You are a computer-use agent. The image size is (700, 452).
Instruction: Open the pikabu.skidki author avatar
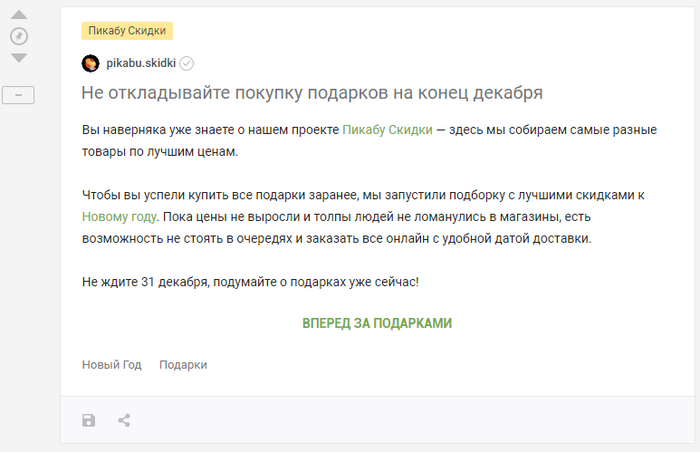click(x=91, y=63)
